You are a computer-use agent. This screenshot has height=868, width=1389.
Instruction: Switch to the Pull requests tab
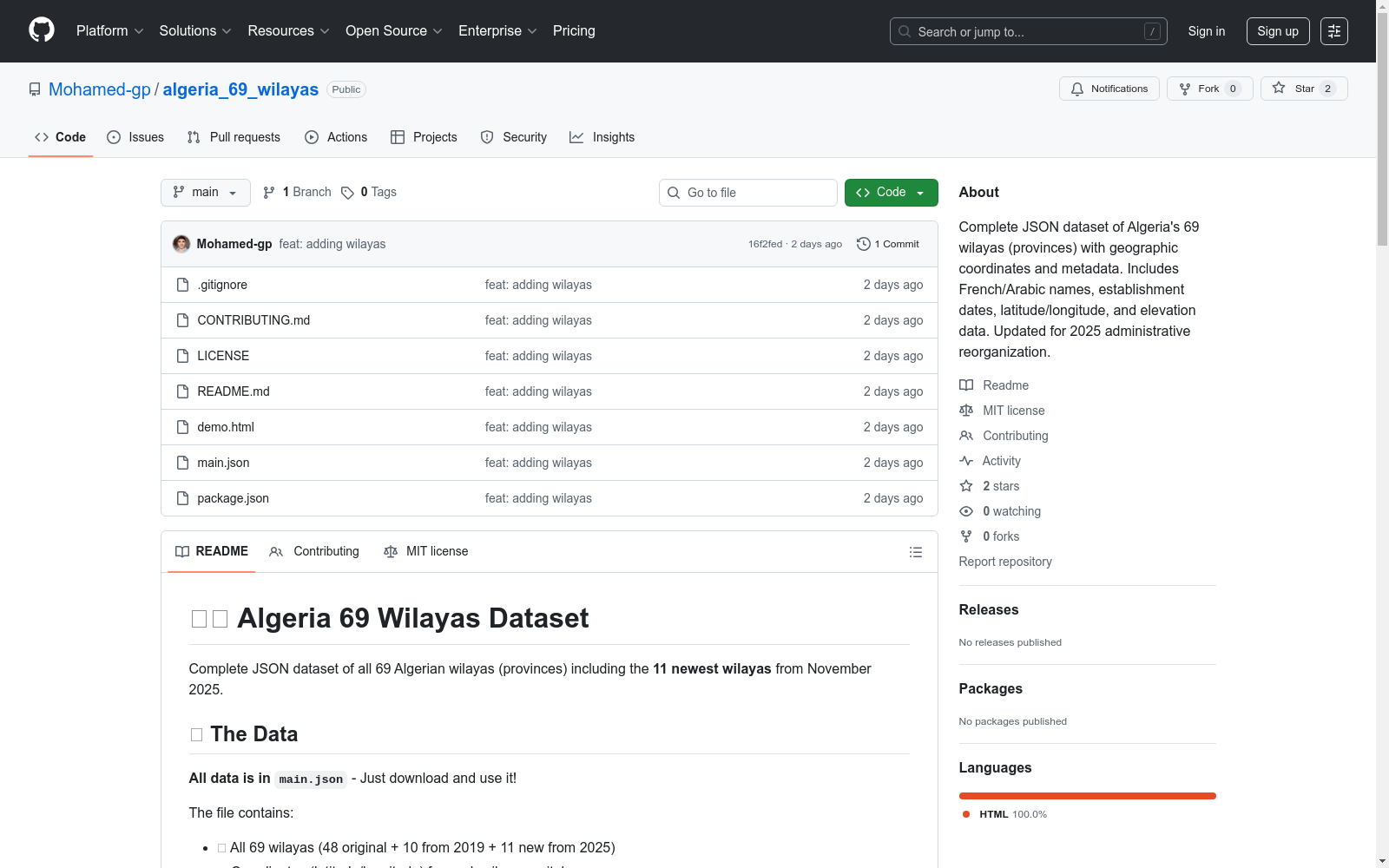point(234,137)
